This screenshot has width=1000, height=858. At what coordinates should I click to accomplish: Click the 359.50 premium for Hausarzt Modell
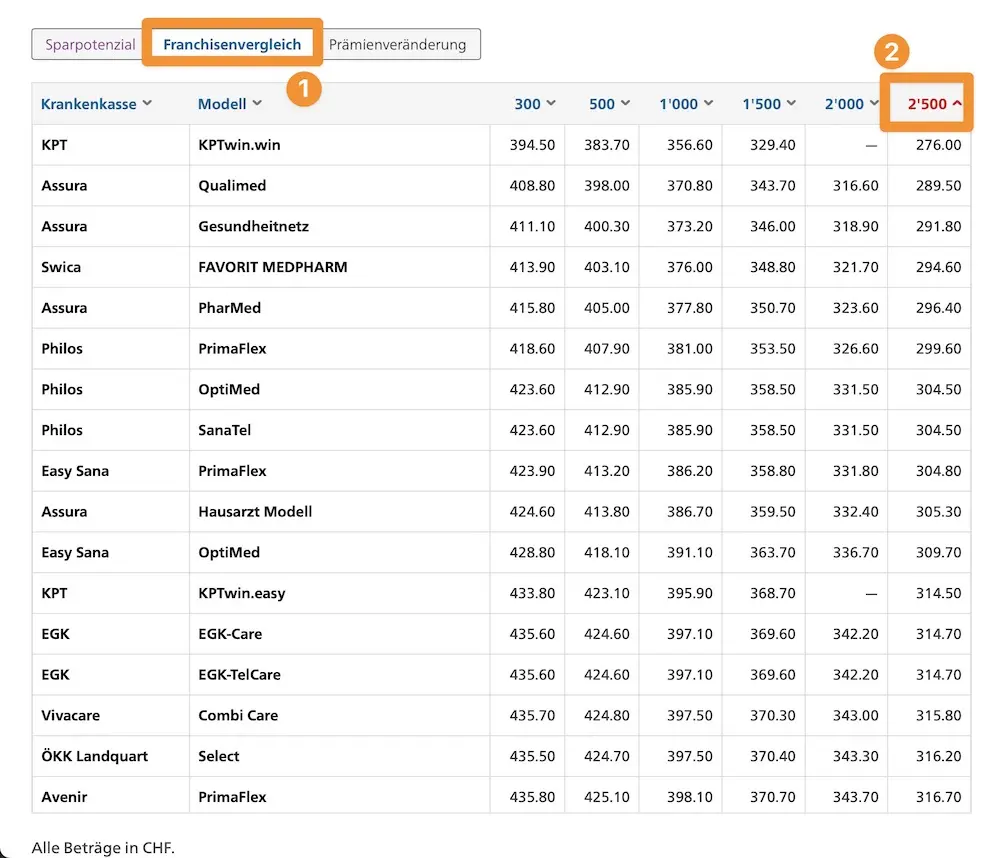772,512
